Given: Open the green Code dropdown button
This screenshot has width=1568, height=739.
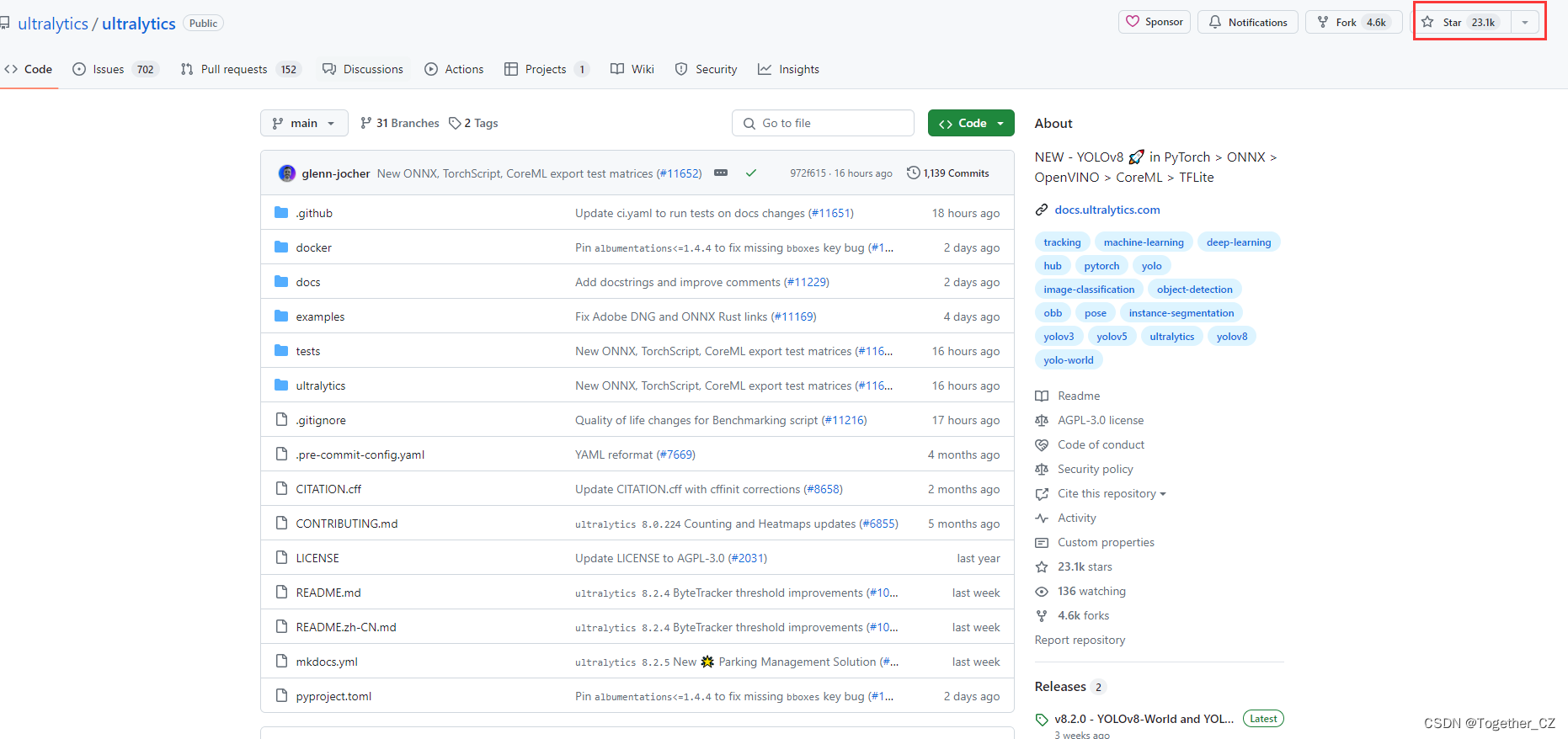Looking at the screenshot, I should point(971,123).
